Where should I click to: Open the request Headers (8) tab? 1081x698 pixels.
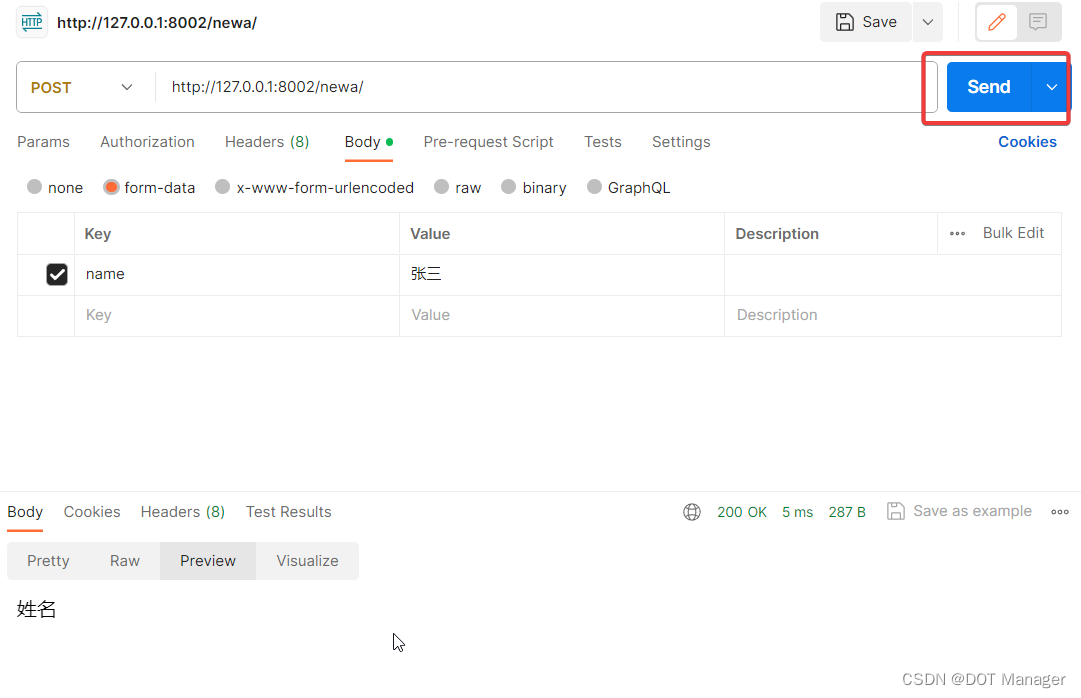[267, 142]
